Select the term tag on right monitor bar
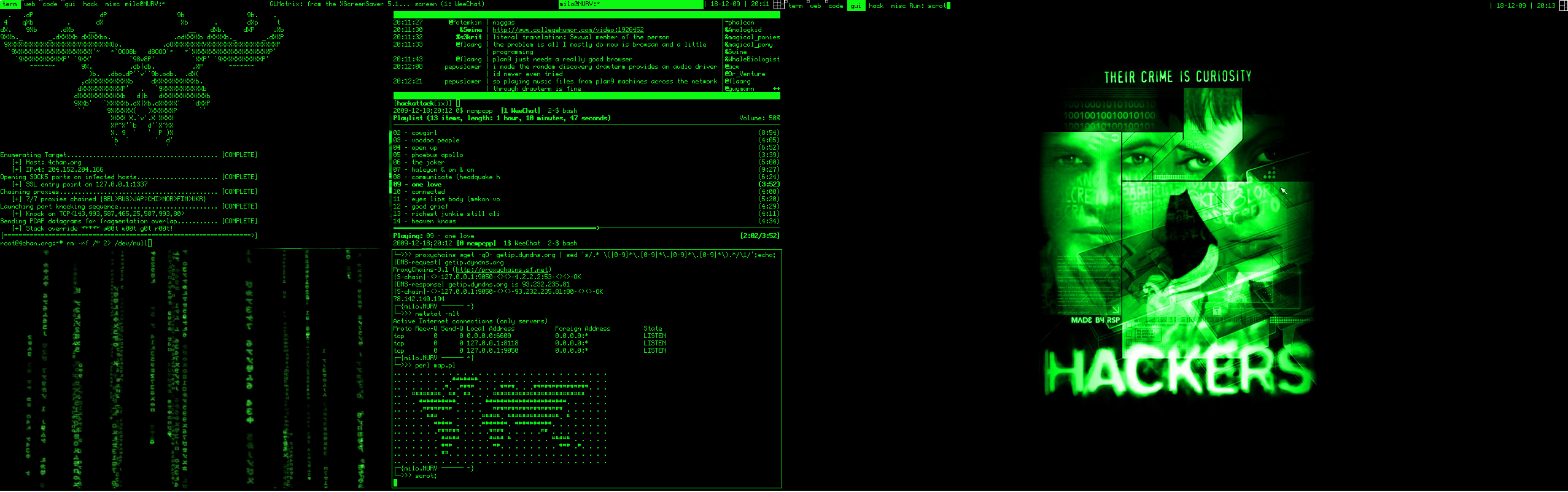1568x492 pixels. (796, 6)
